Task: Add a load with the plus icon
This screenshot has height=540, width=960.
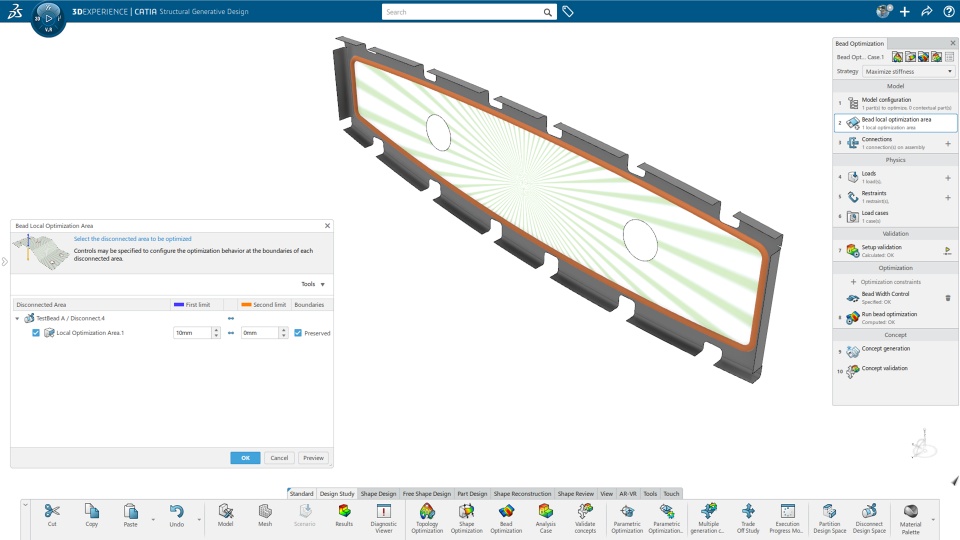Action: point(948,178)
